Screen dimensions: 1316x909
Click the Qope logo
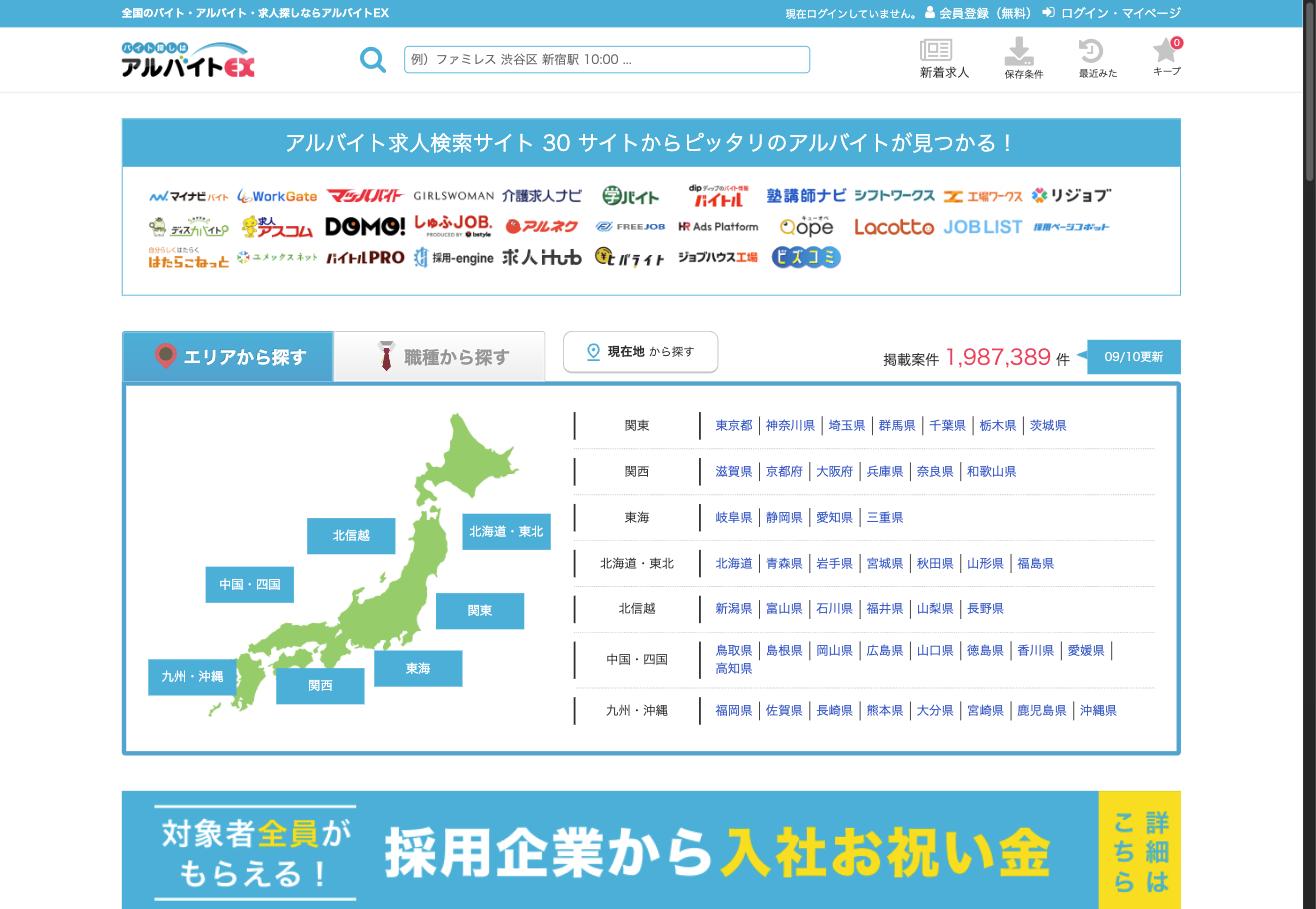click(x=806, y=226)
